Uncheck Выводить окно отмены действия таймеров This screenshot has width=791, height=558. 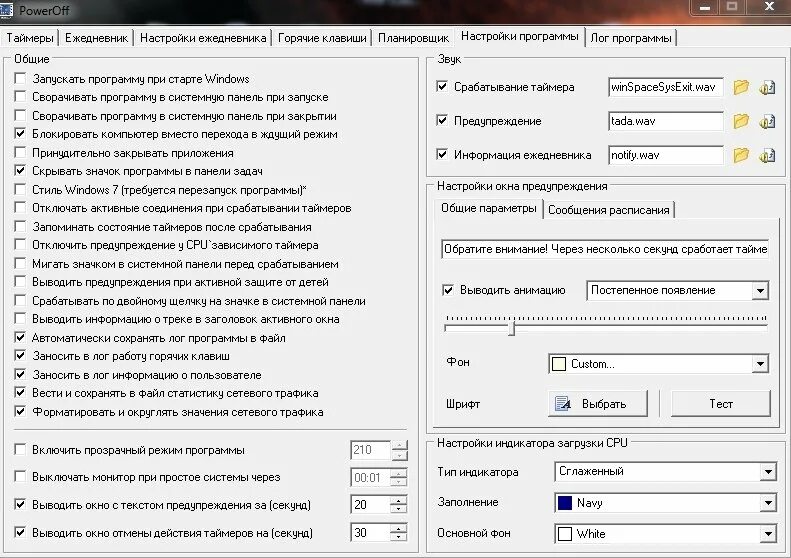pyautogui.click(x=20, y=532)
